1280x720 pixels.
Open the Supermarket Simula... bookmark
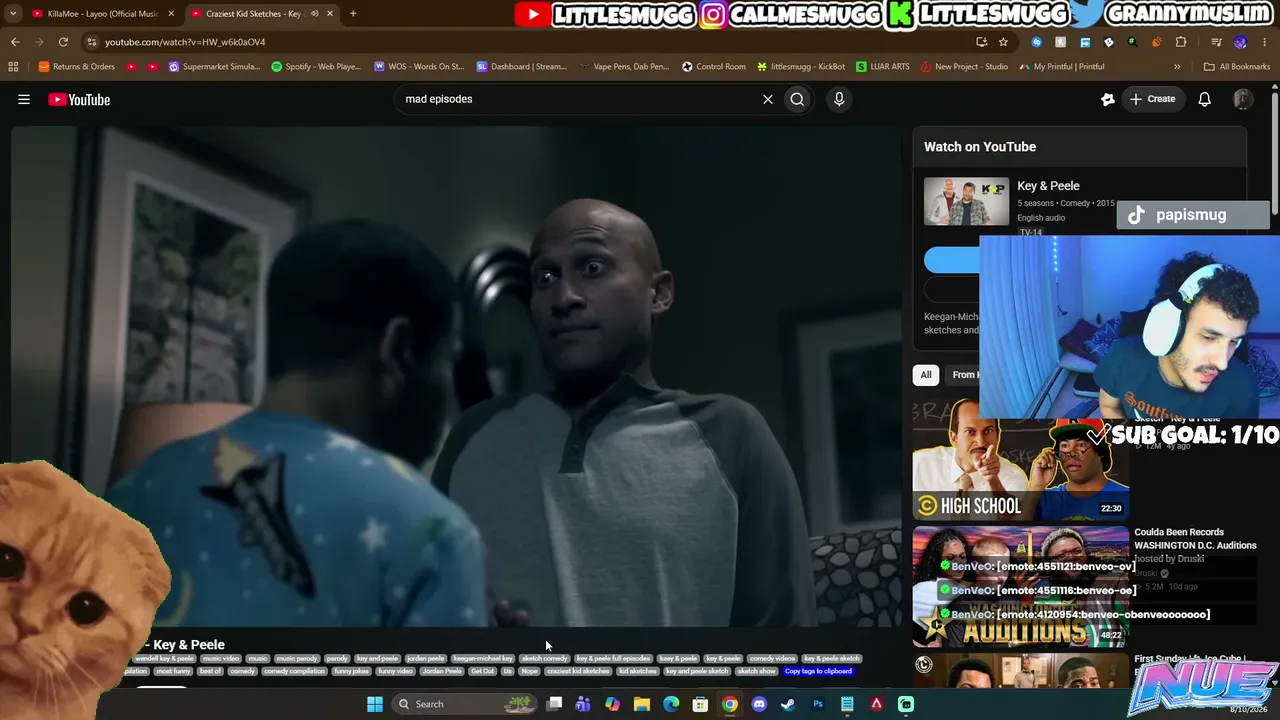(x=214, y=67)
